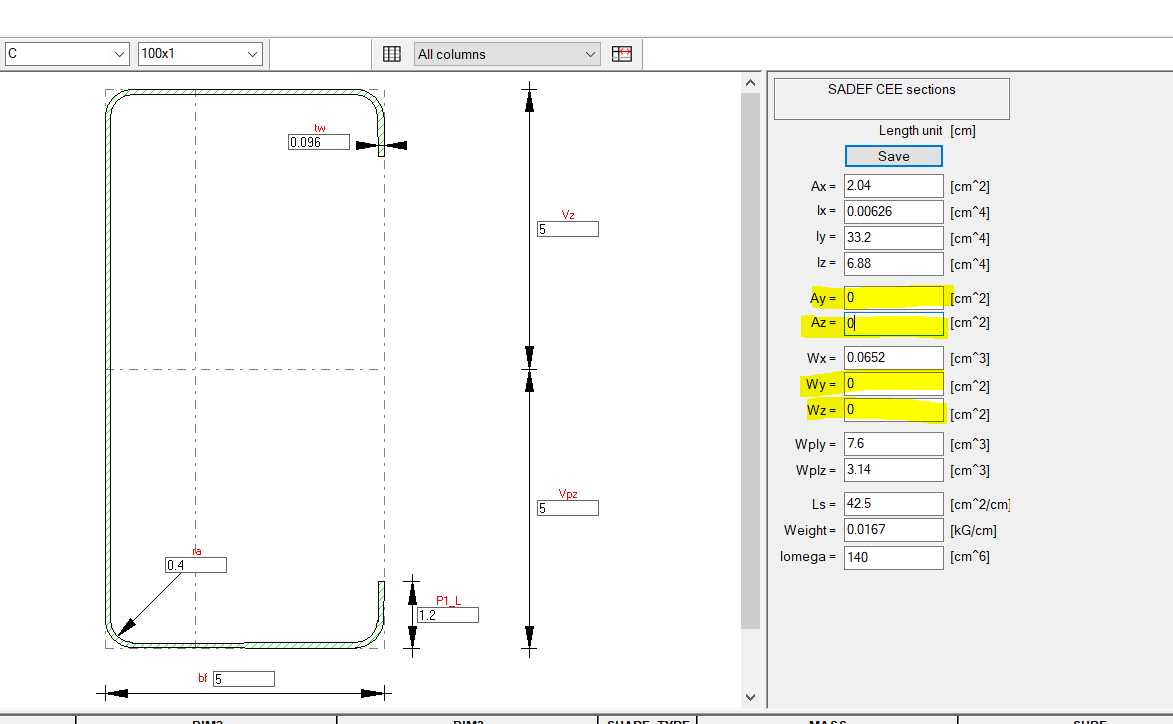This screenshot has height=724, width=1173.
Task: Click the drawing panel scroll up arrow
Action: click(750, 83)
